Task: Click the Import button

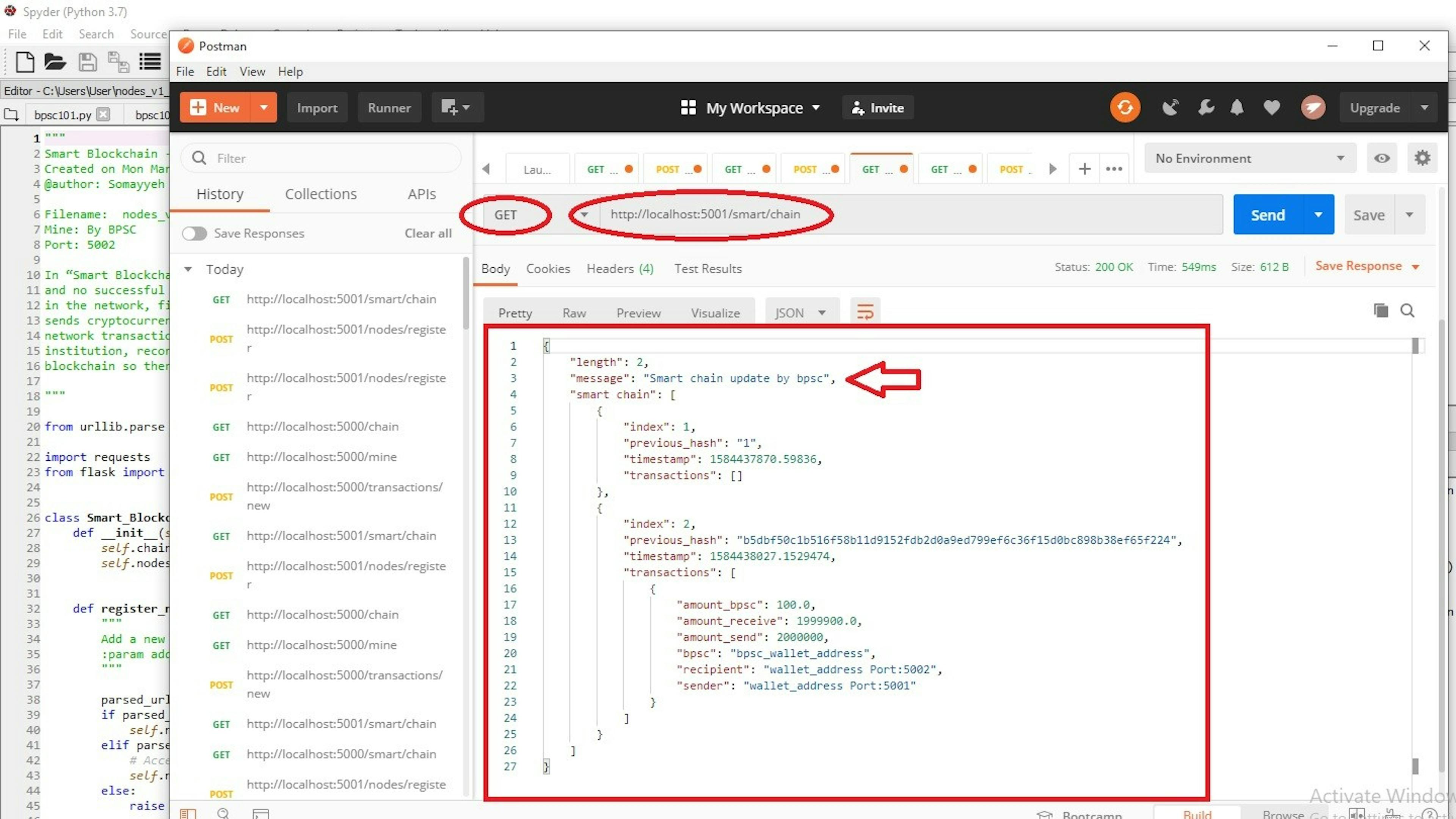Action: 317,107
